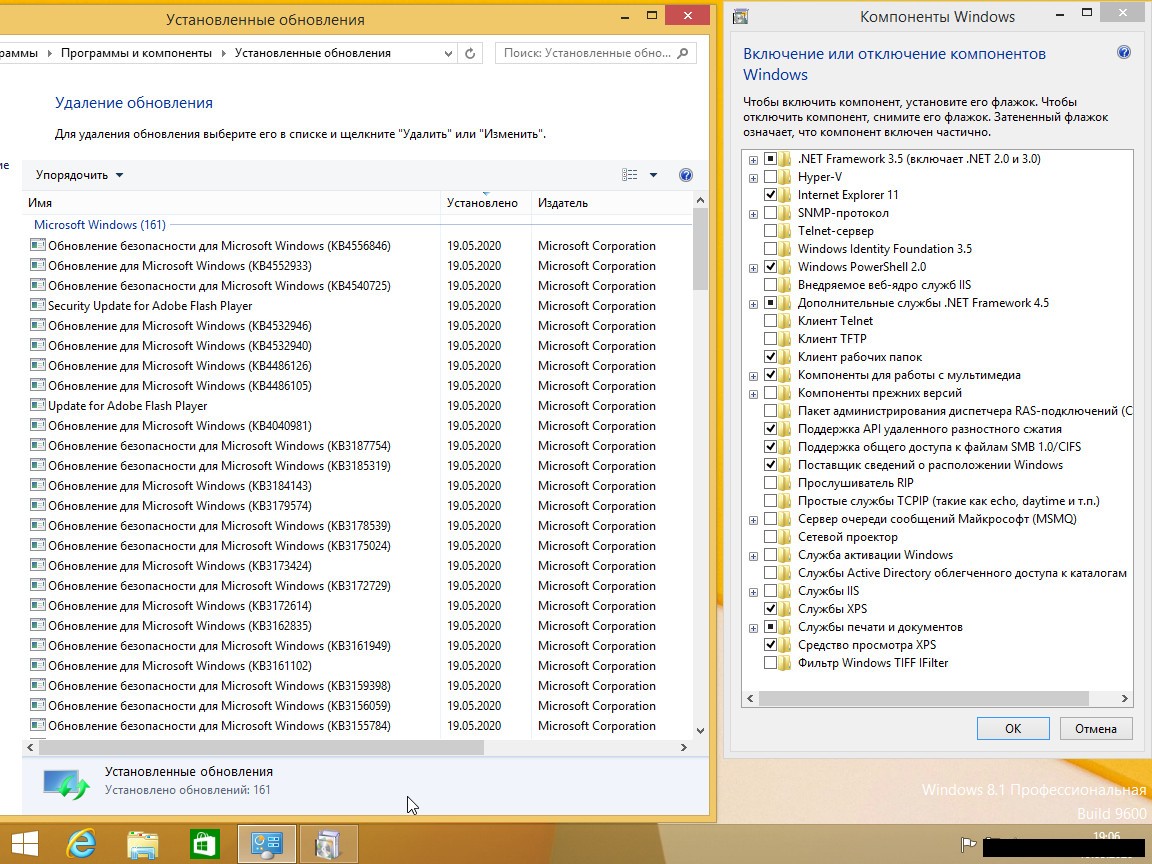This screenshot has height=864, width=1152.
Task: Click the Установленные обновления breadcrumb
Action: coord(312,53)
